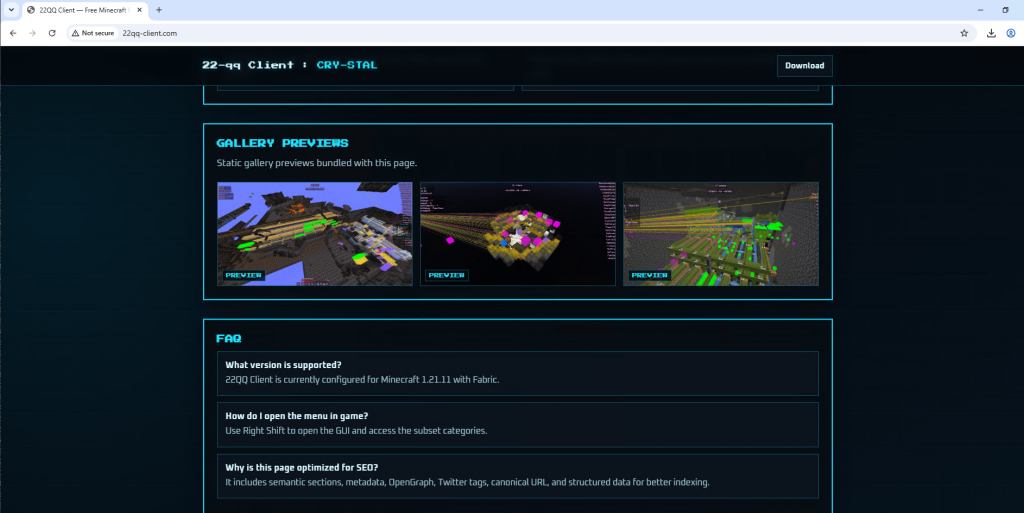Click the PREVIEW label on the first thumbnail
This screenshot has width=1024, height=513.
[244, 275]
